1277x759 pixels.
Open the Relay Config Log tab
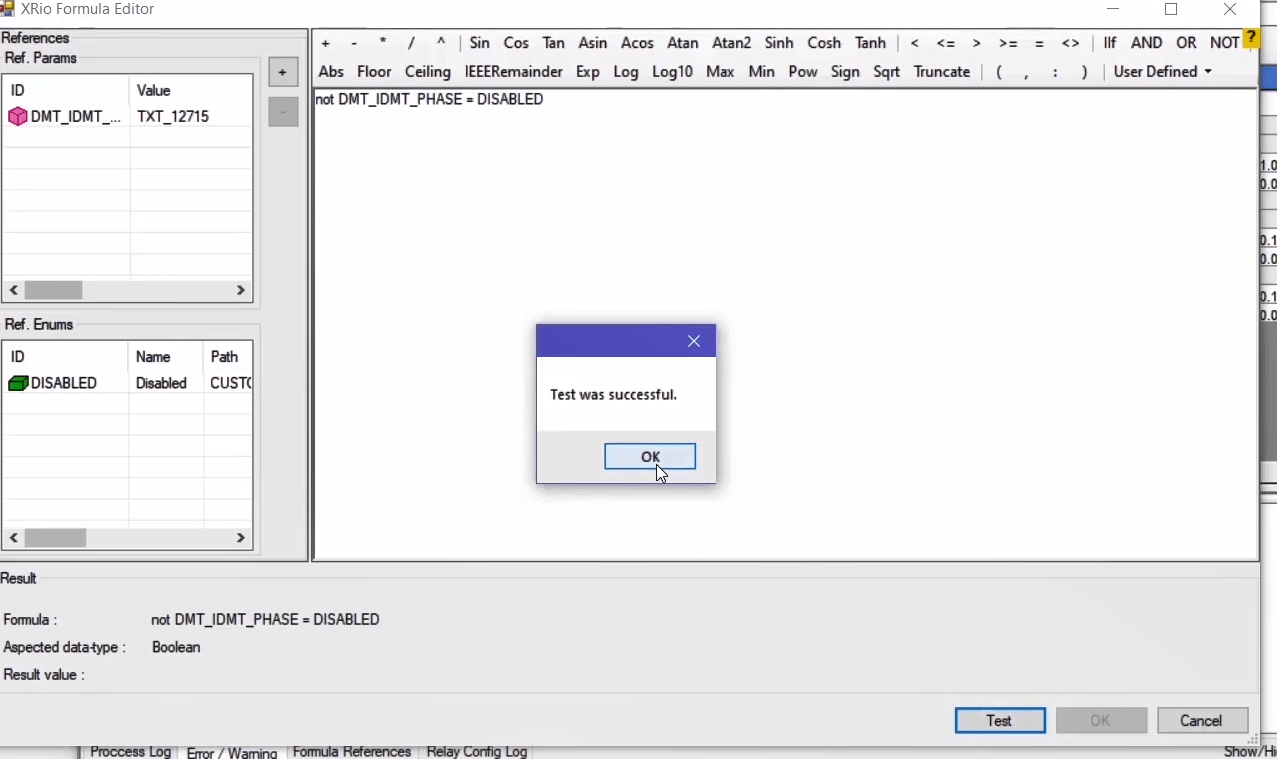point(476,752)
